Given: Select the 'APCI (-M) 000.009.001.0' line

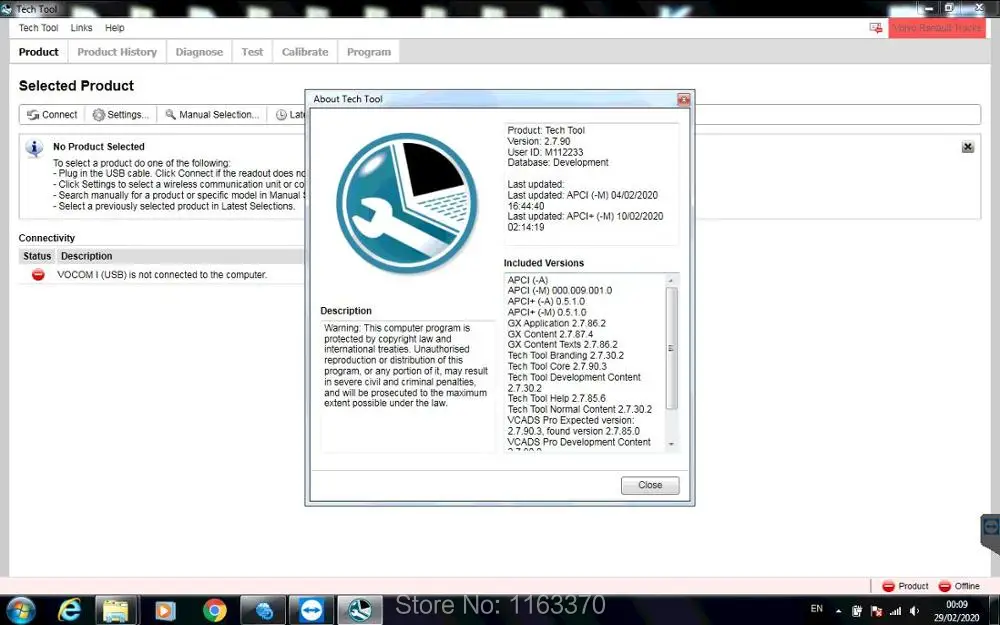Looking at the screenshot, I should (559, 291).
